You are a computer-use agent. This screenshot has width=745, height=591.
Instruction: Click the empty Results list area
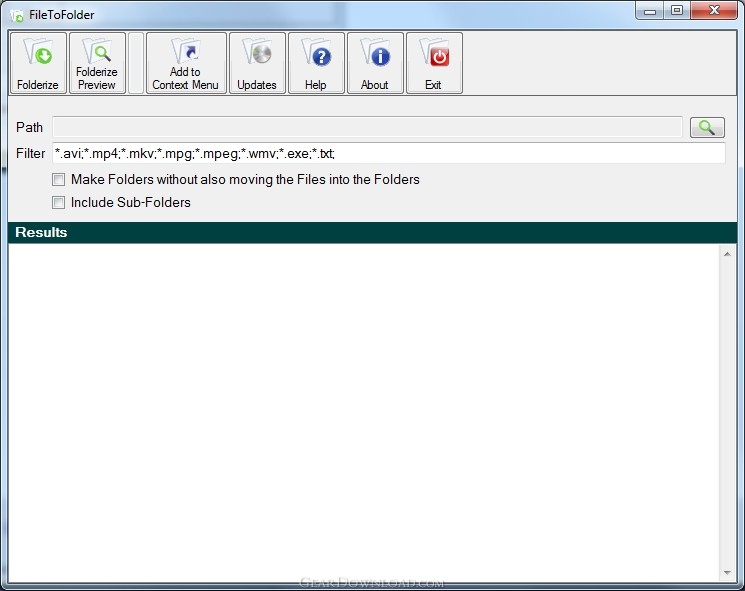pos(363,413)
